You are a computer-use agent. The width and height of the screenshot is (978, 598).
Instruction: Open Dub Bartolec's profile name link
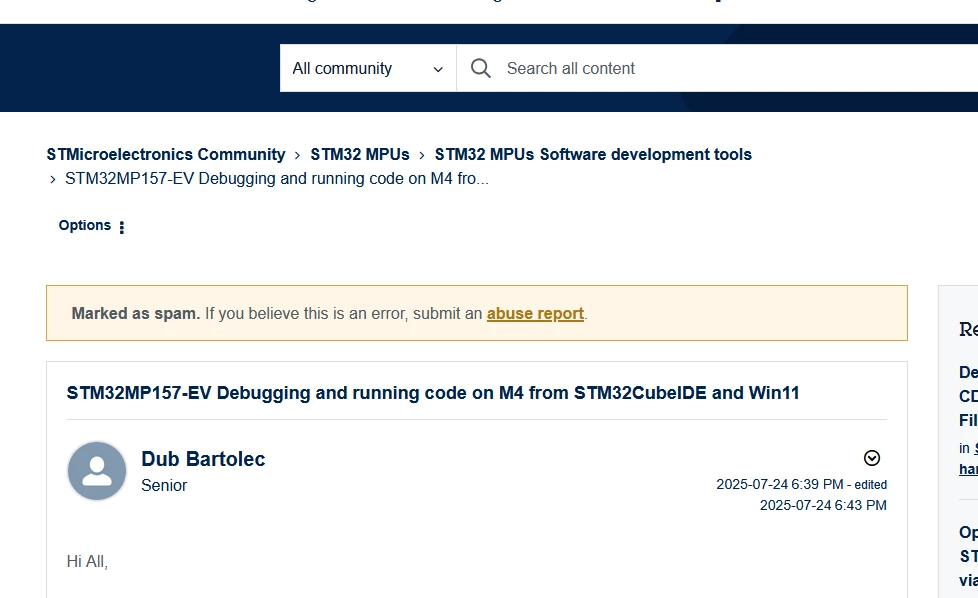pos(203,459)
